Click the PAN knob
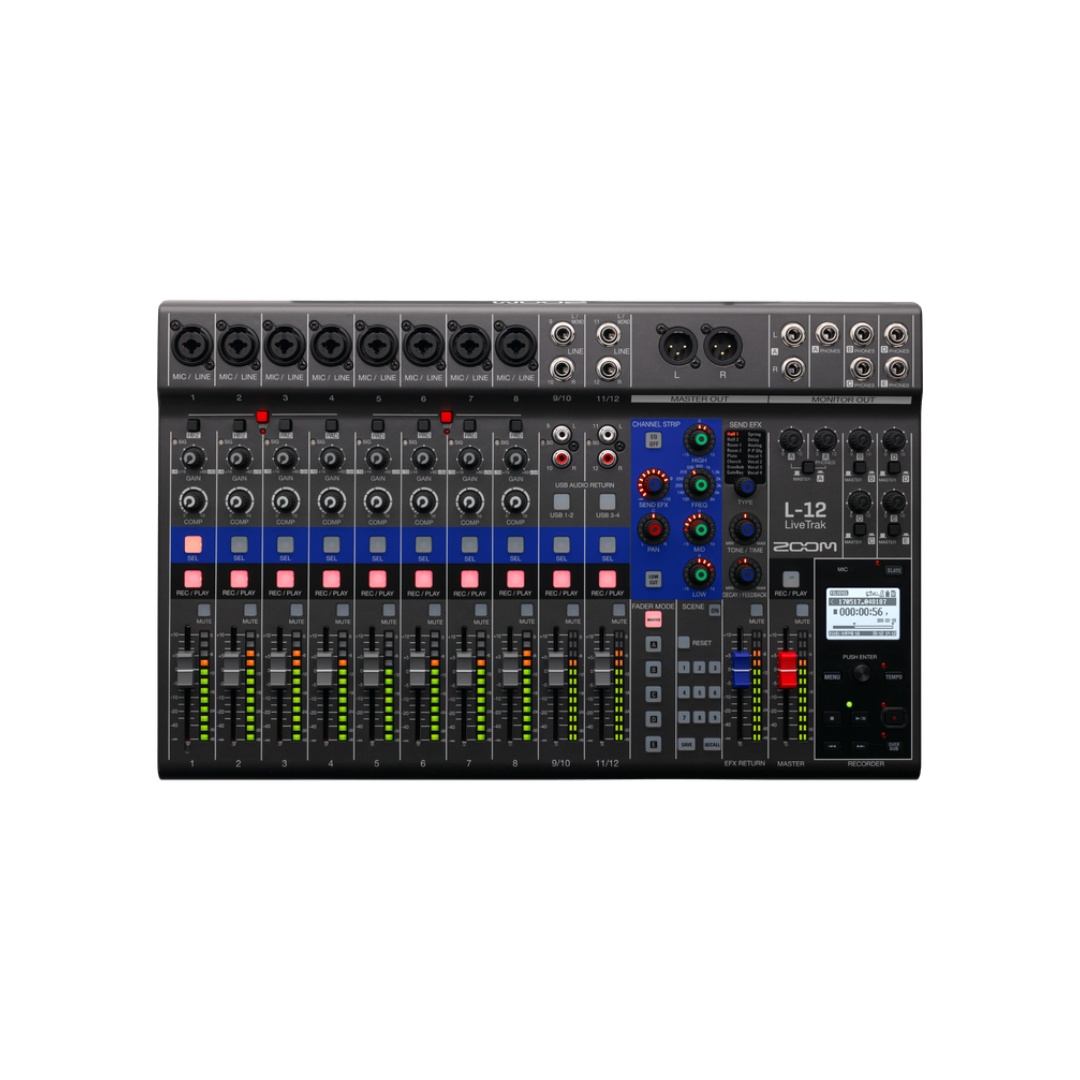This screenshot has height=1080, width=1080. [653, 529]
